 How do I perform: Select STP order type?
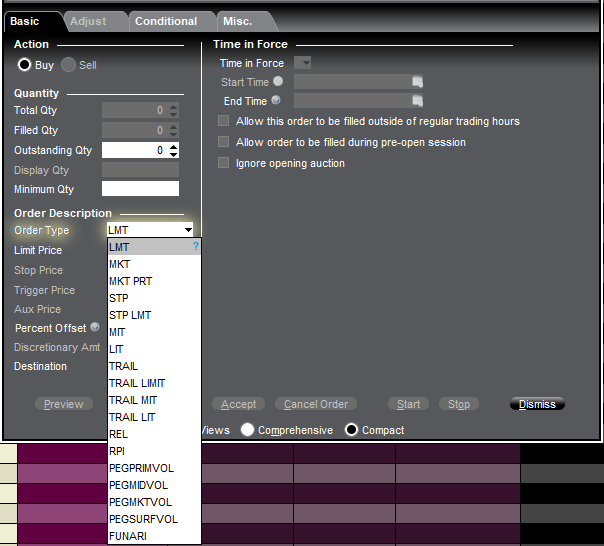point(154,298)
